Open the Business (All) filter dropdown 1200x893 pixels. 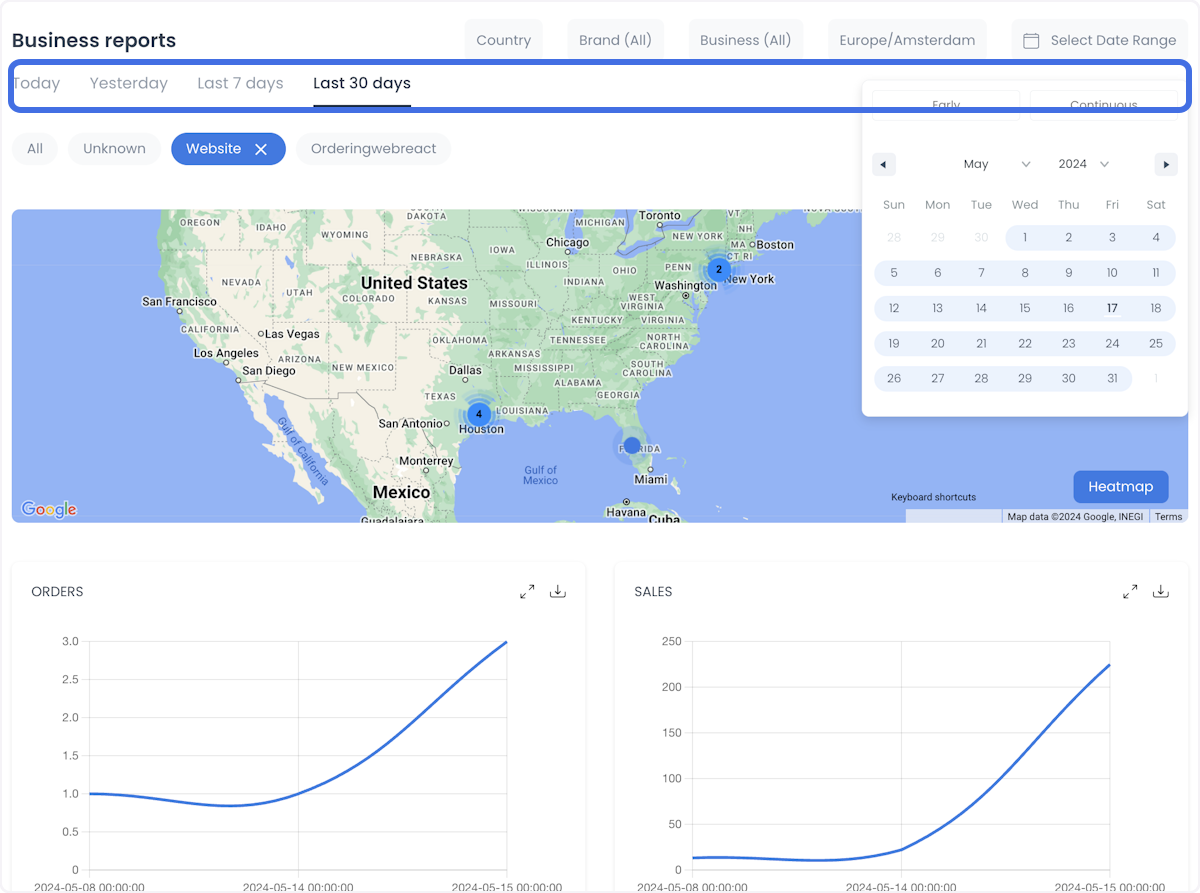pyautogui.click(x=746, y=40)
